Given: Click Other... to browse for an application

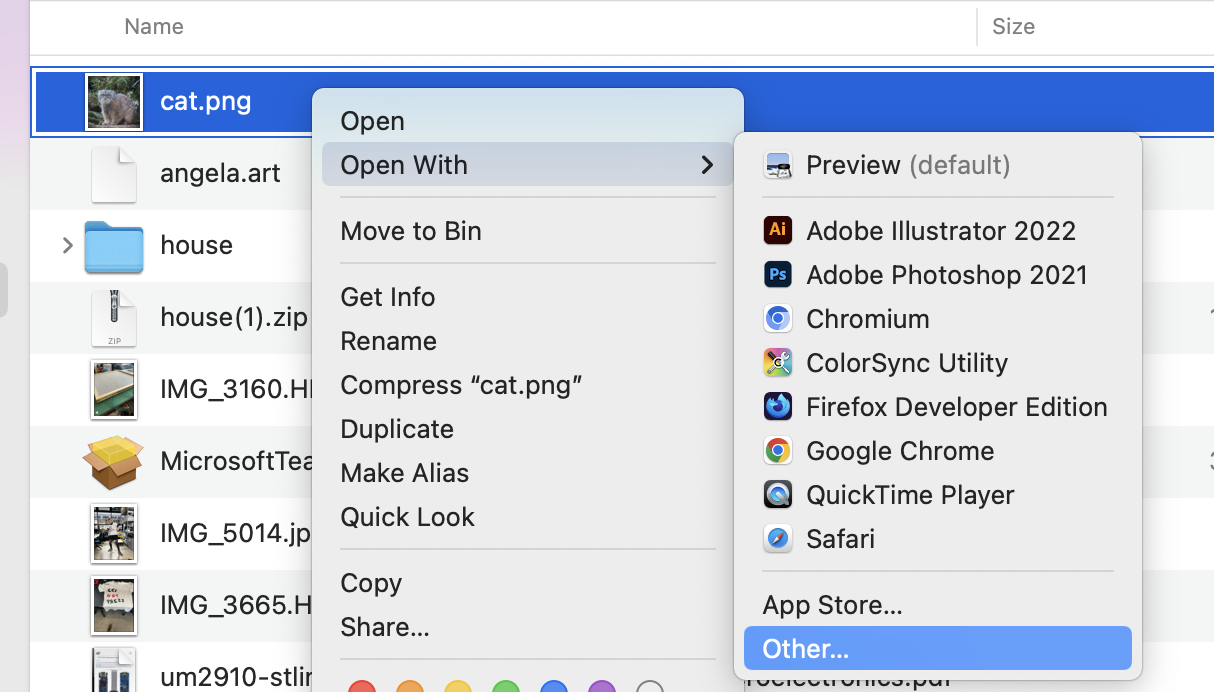Looking at the screenshot, I should point(938,649).
